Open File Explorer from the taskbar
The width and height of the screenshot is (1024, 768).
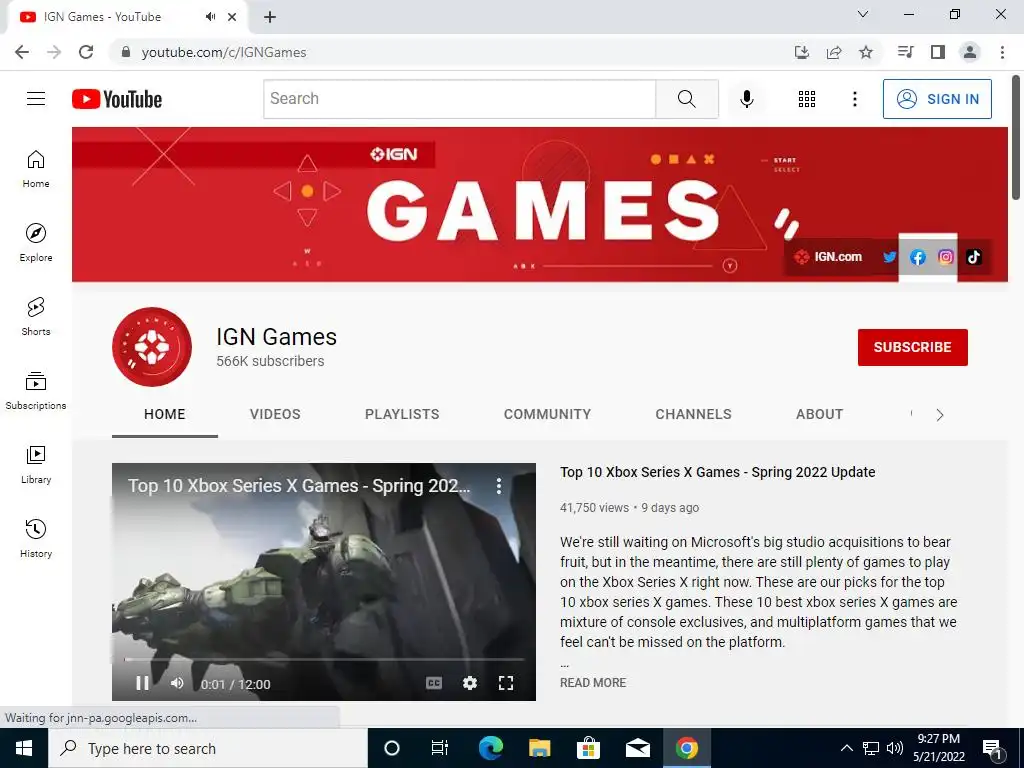tap(539, 748)
